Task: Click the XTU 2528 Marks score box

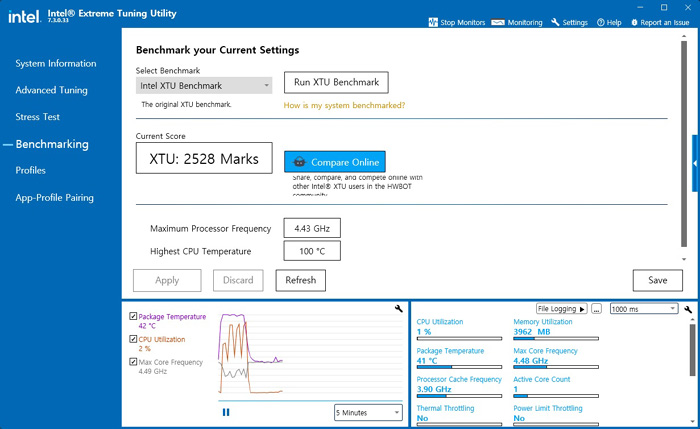Action: tap(204, 158)
